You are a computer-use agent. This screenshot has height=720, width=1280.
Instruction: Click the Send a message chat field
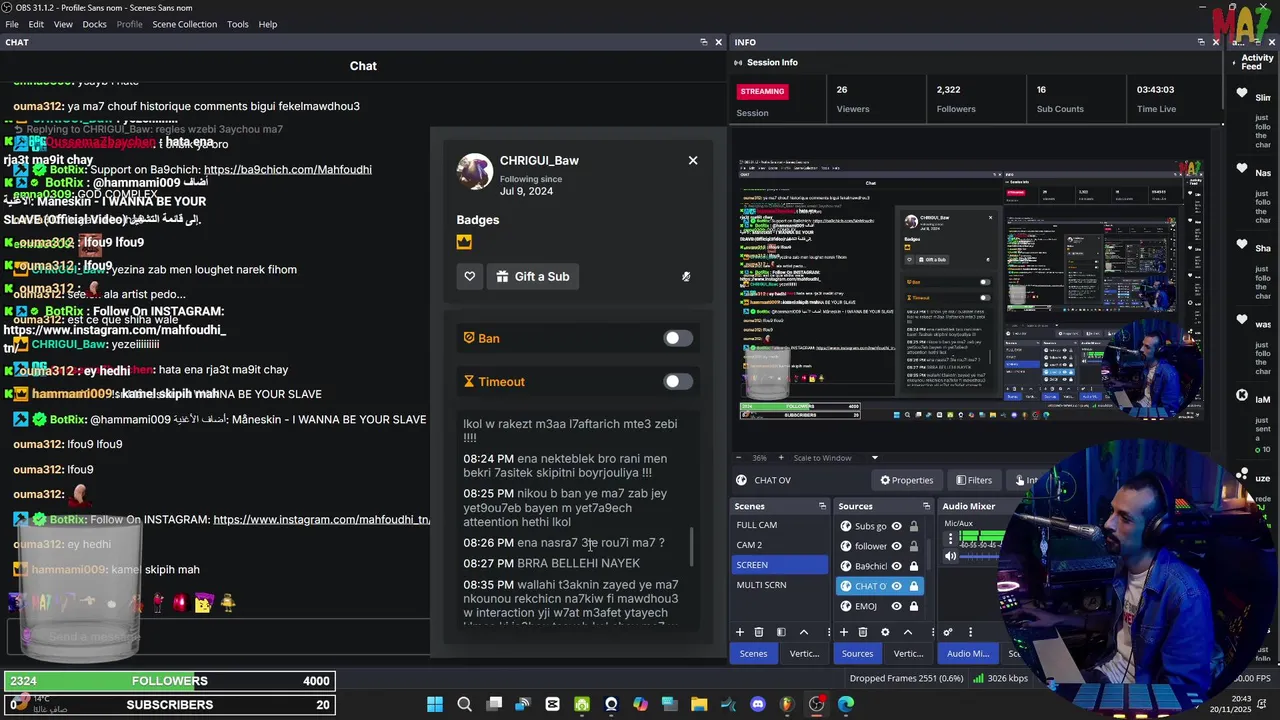pos(217,636)
